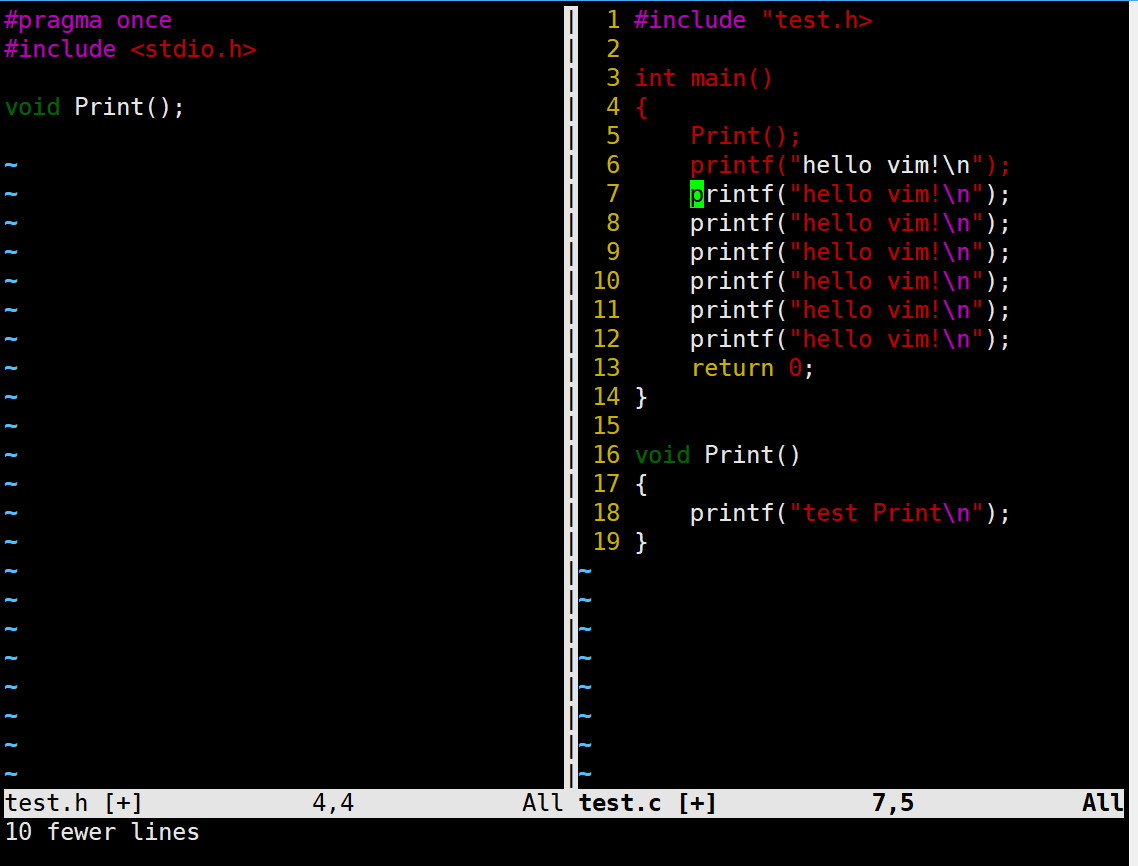Click 'return 0;' on line 13
Viewport: 1138px width, 866px height.
753,369
